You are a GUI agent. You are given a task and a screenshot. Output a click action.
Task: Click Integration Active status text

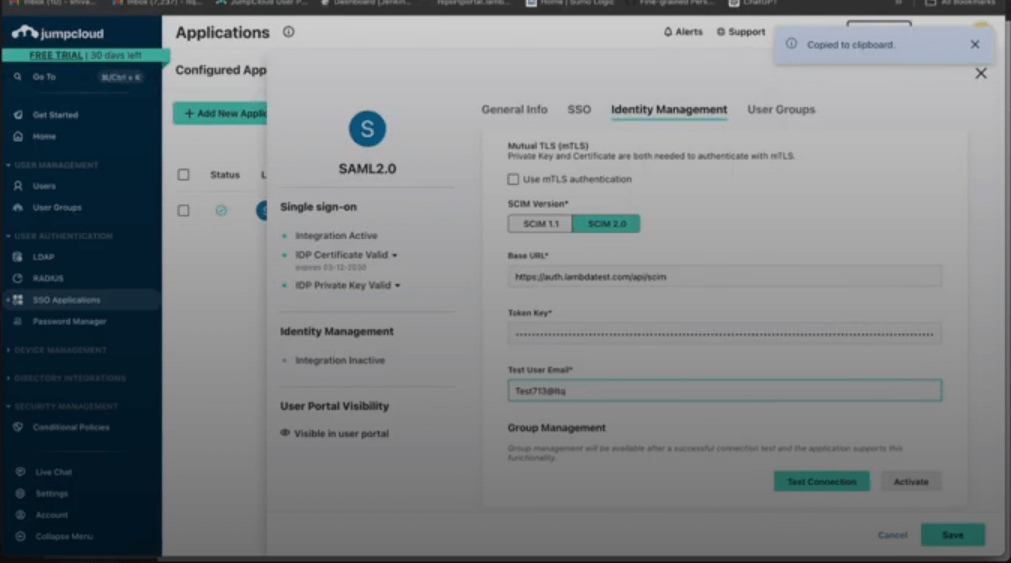click(336, 236)
